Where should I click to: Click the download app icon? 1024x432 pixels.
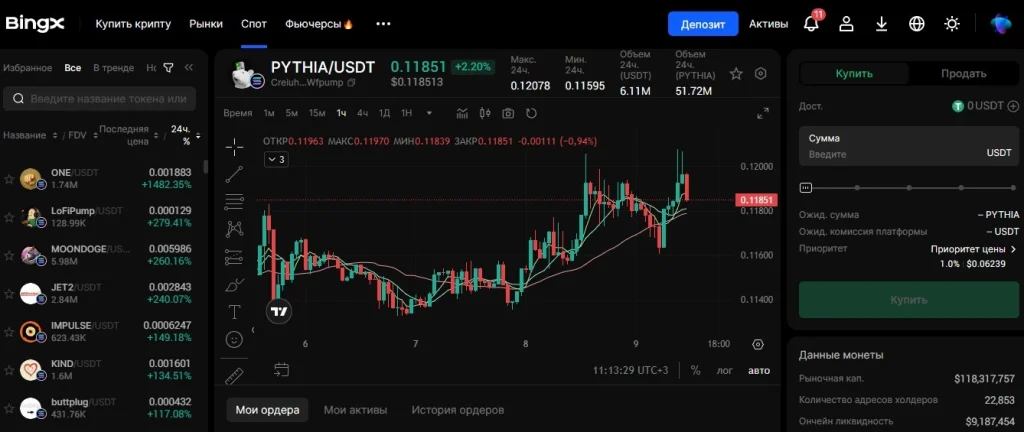[882, 24]
